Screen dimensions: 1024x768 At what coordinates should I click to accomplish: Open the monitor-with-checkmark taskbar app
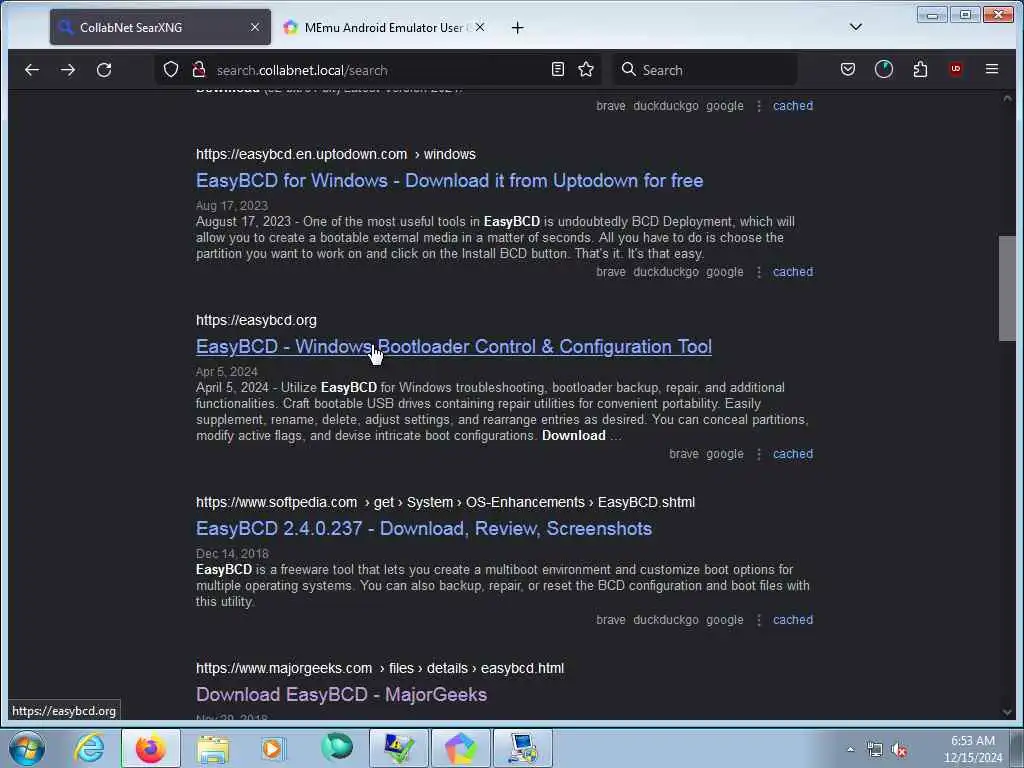pyautogui.click(x=398, y=748)
